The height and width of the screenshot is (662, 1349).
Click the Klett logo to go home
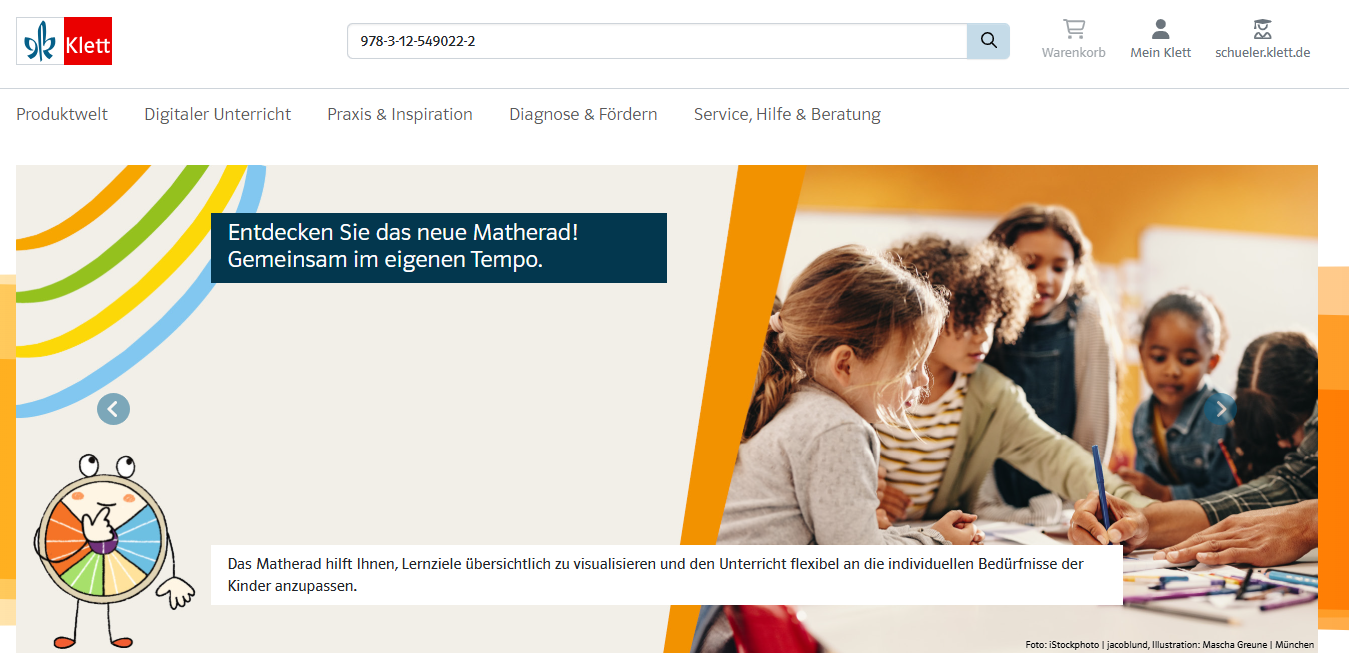point(64,41)
